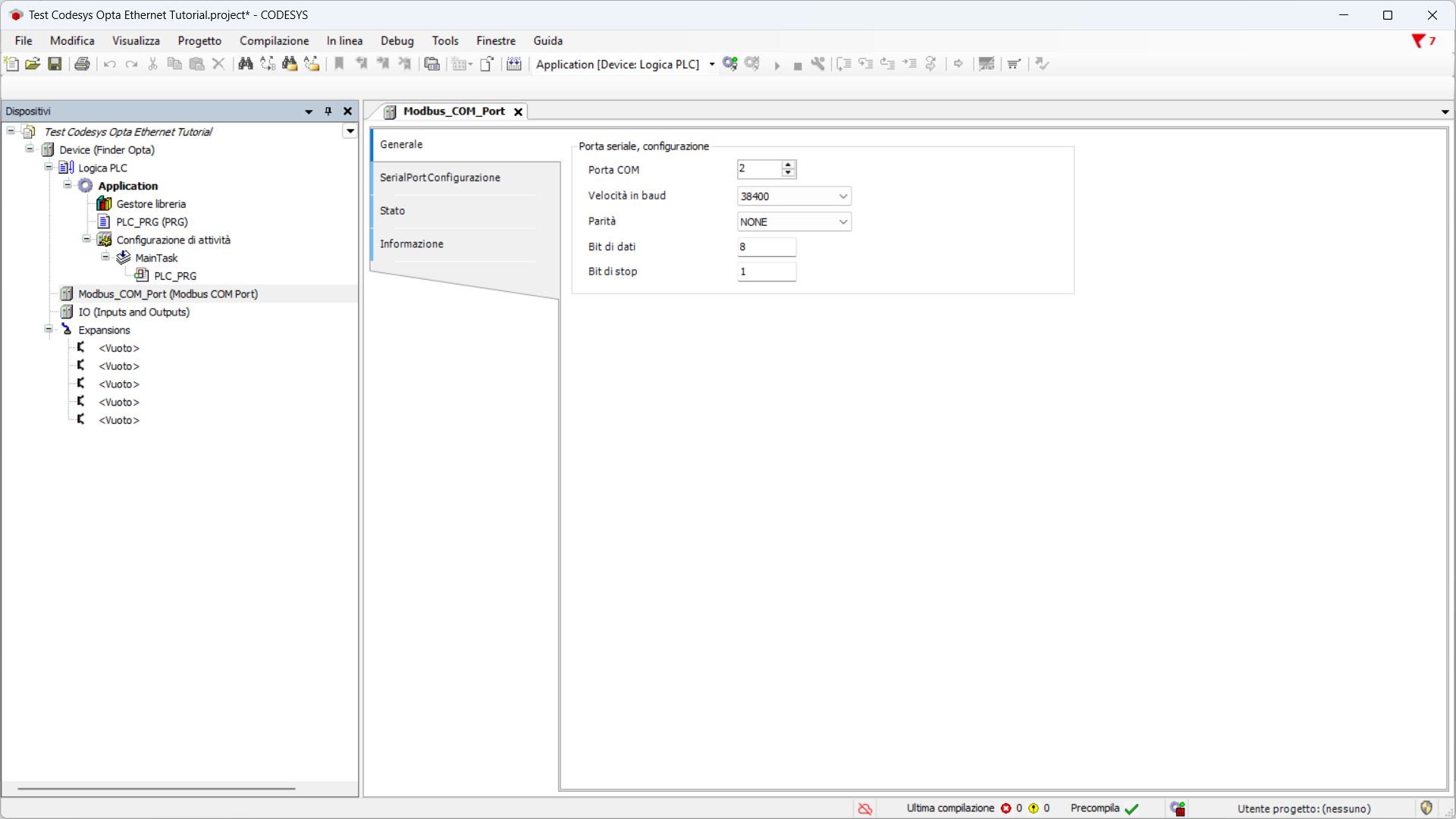Viewport: 1456px width, 819px height.
Task: Click the Dispositivi panel horizontal scrollbar
Action: tap(156, 789)
